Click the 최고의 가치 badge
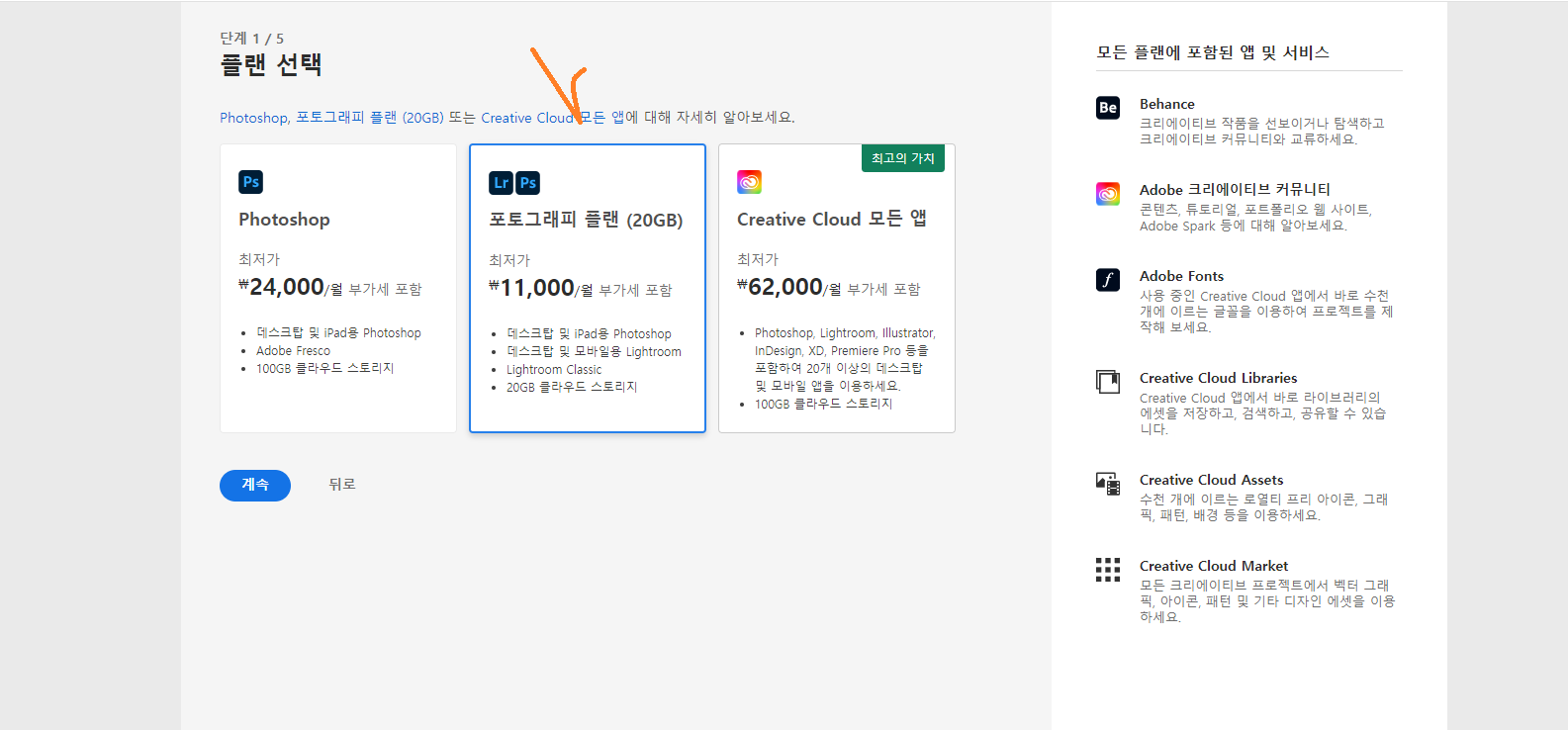 (x=903, y=158)
